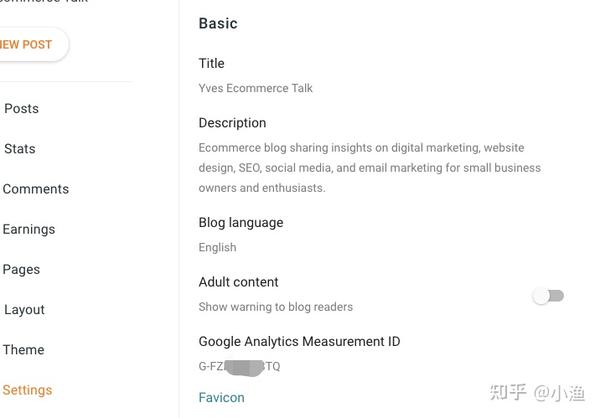This screenshot has height=418, width=600.
Task: Select Earnings in the sidebar
Action: (x=29, y=229)
